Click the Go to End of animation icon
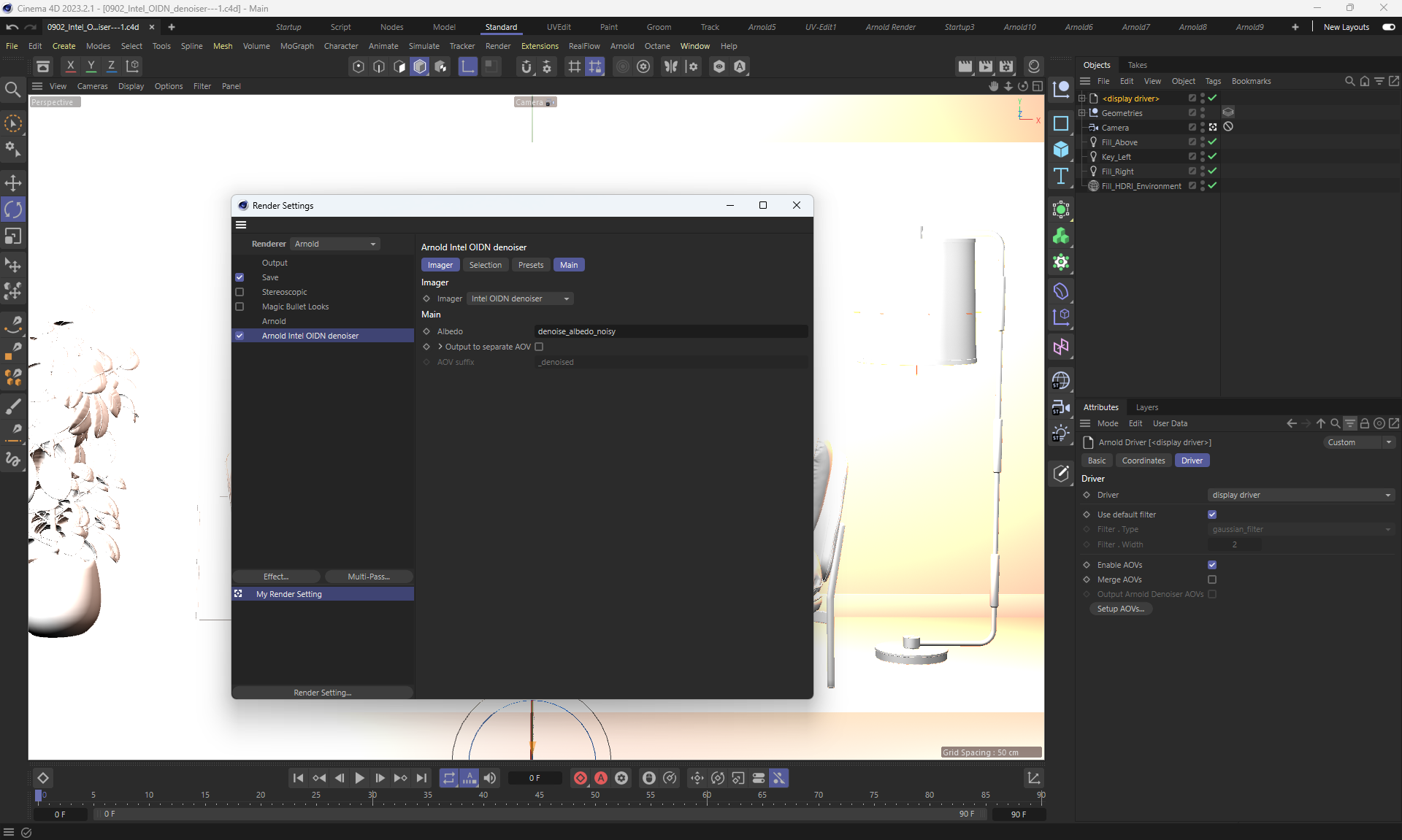The width and height of the screenshot is (1402, 840). point(421,778)
